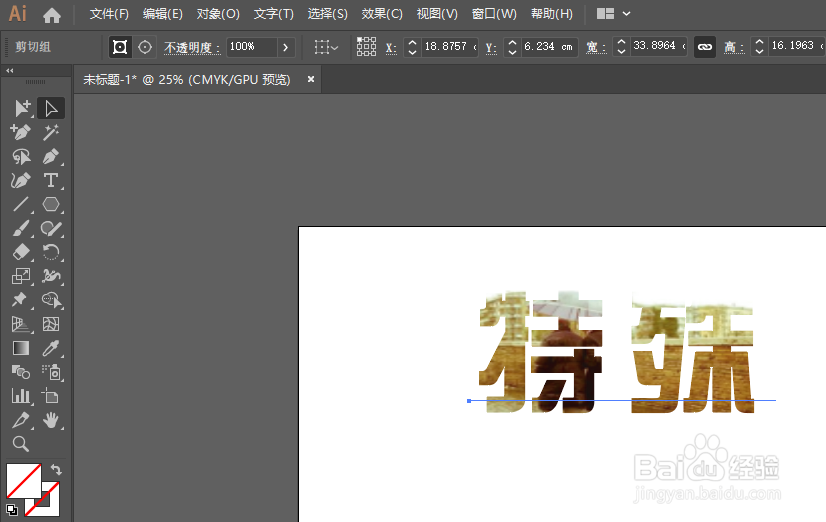The height and width of the screenshot is (522, 826).
Task: Pick the Shaper tool
Action: pos(51,229)
